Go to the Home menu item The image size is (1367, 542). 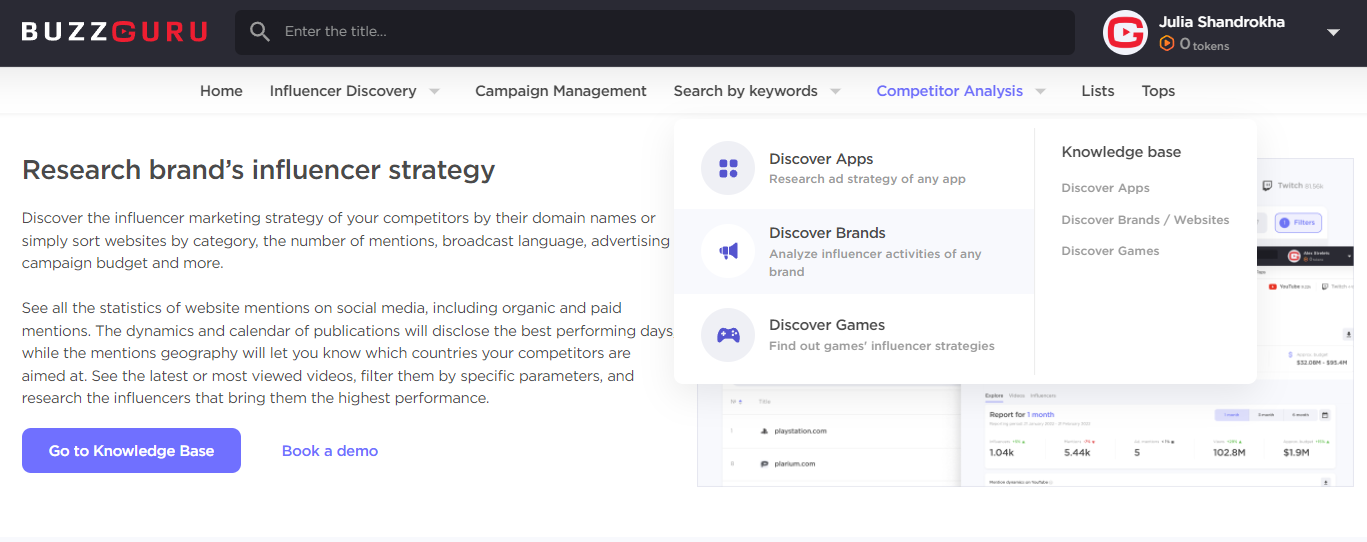[x=221, y=91]
